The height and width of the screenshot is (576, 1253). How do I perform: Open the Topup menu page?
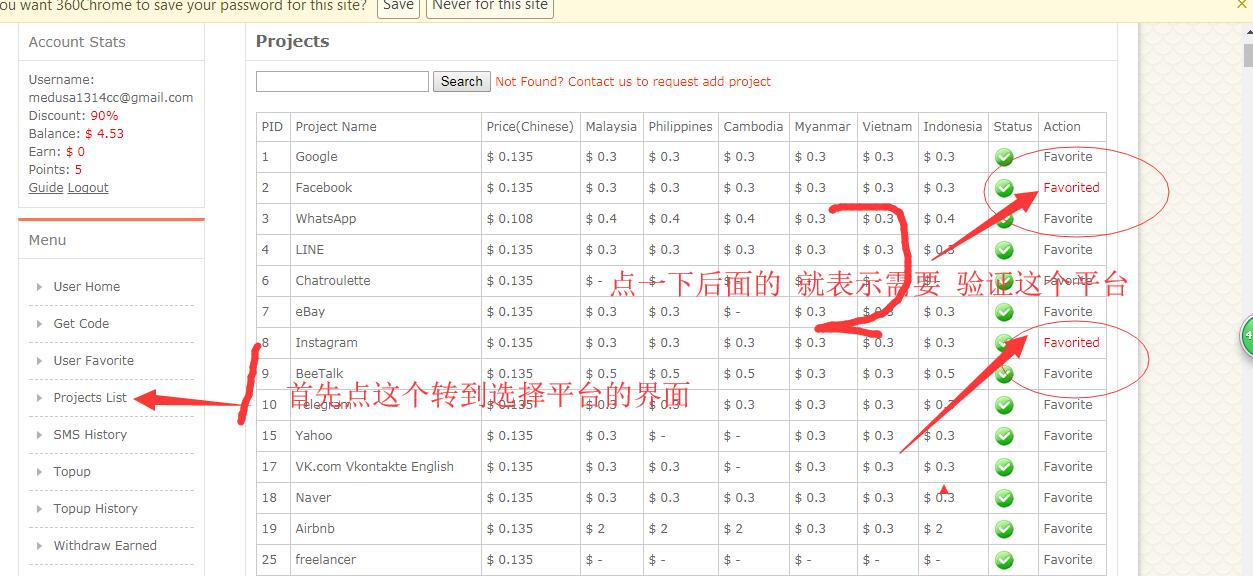coord(72,472)
